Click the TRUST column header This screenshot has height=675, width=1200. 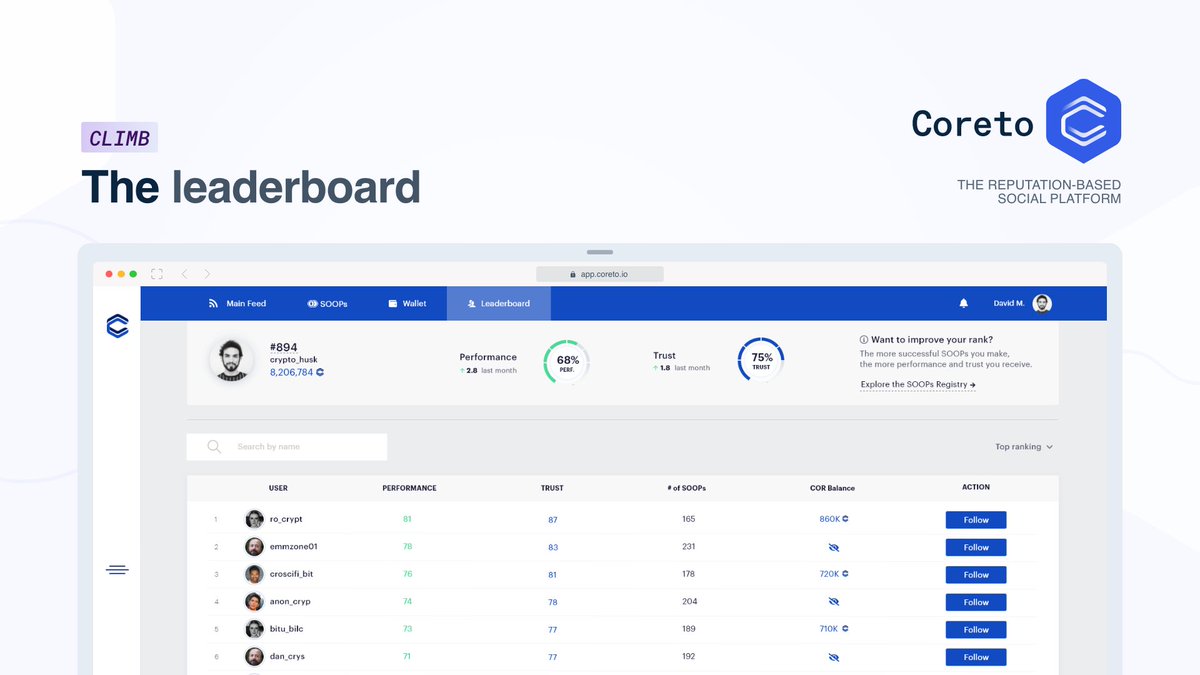pos(552,488)
